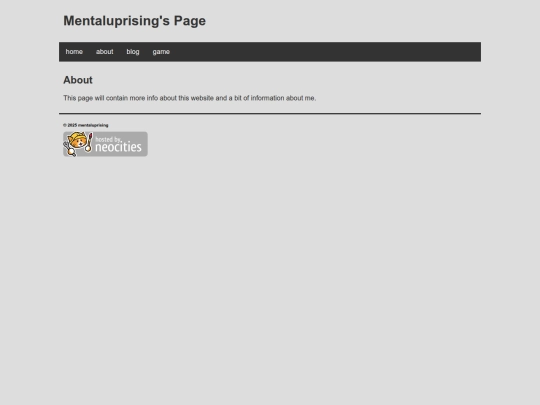Image resolution: width=540 pixels, height=405 pixels.
Task: Open the home navigation link
Action: click(x=74, y=52)
